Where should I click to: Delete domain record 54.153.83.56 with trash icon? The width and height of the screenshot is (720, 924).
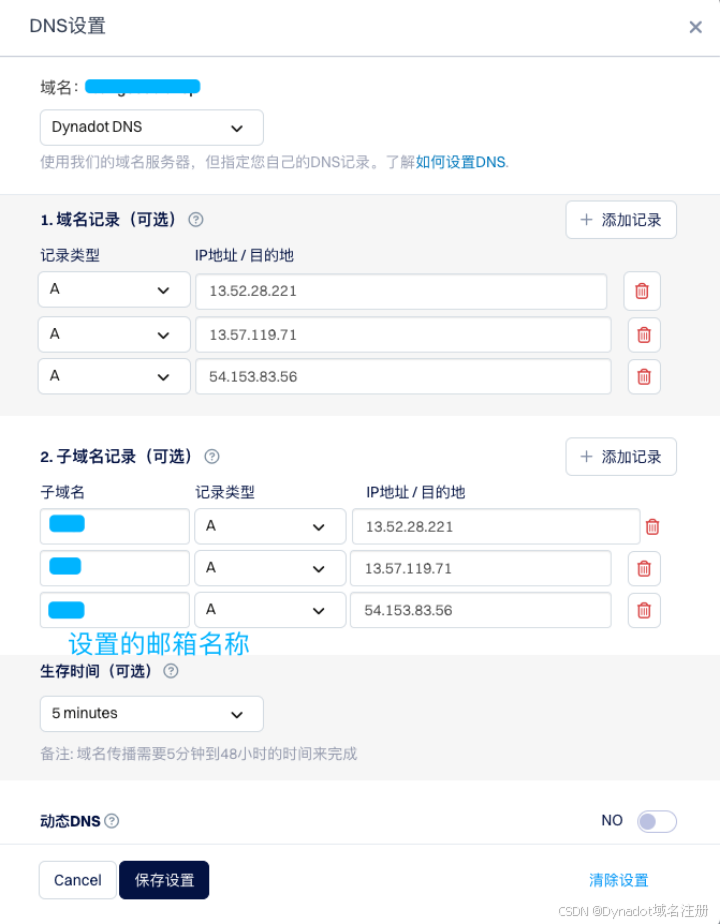pos(644,377)
